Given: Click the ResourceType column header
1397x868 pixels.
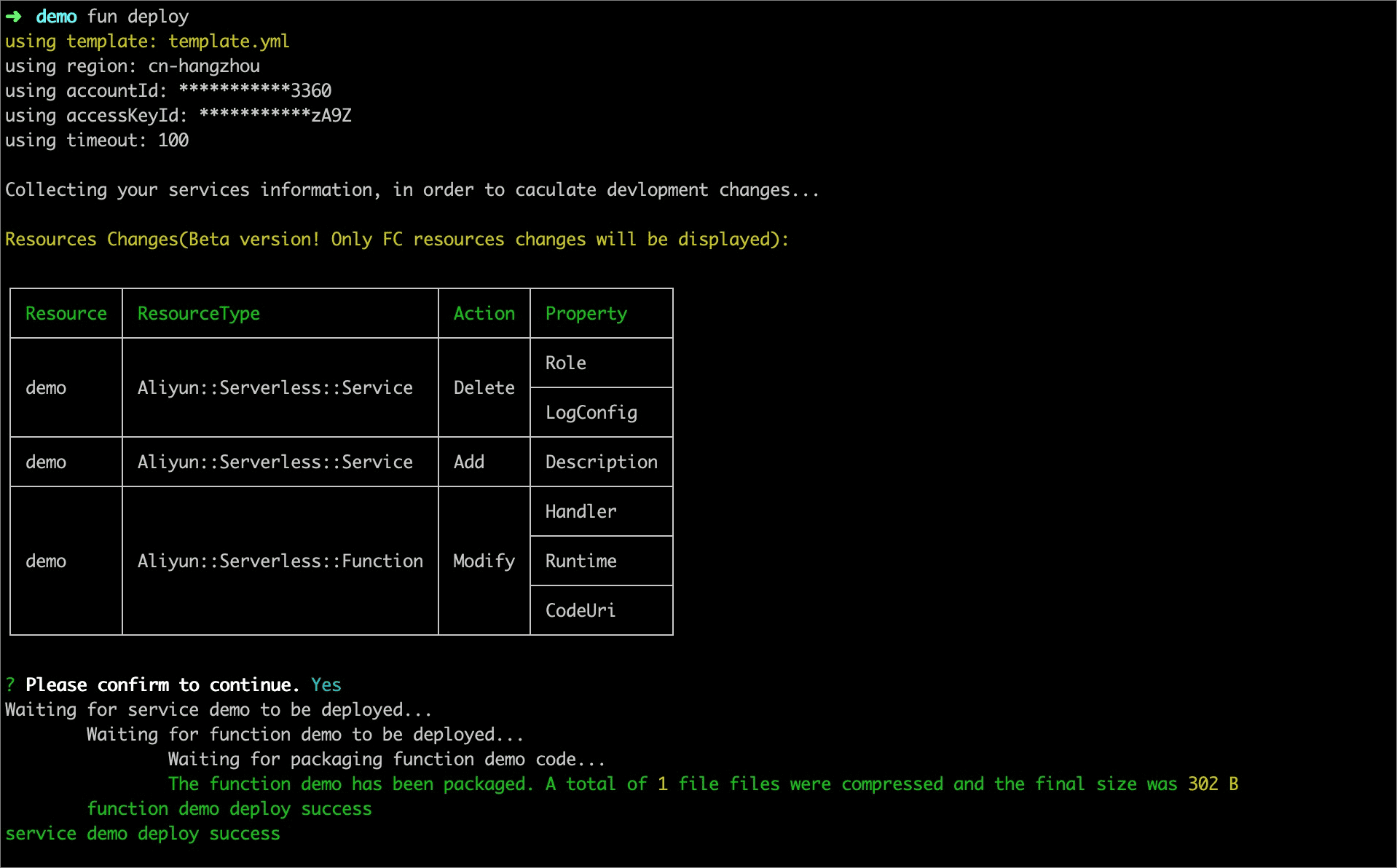Looking at the screenshot, I should click(x=198, y=314).
